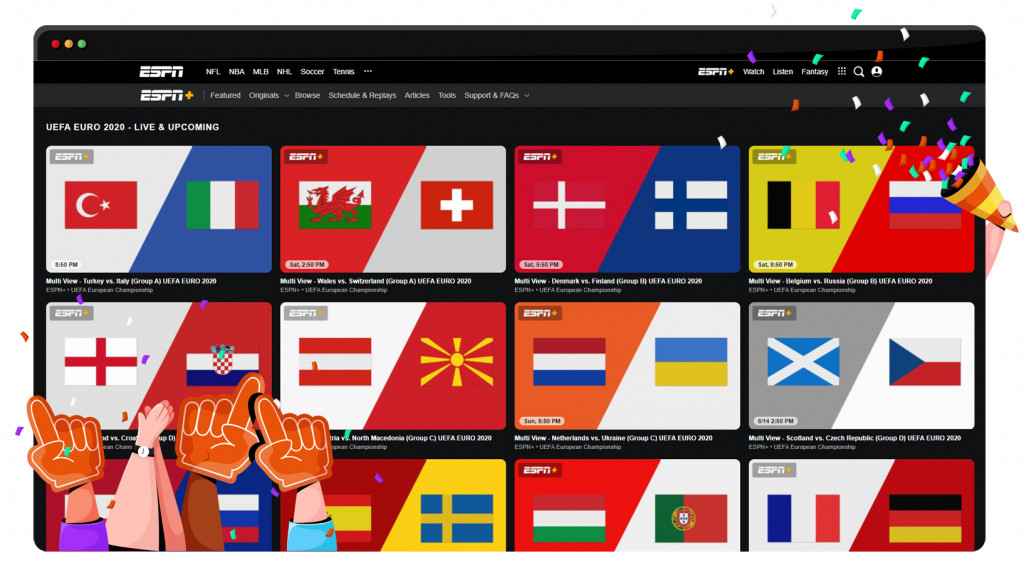
Task: Click the Belgium vs. Russia title link
Action: (x=840, y=282)
